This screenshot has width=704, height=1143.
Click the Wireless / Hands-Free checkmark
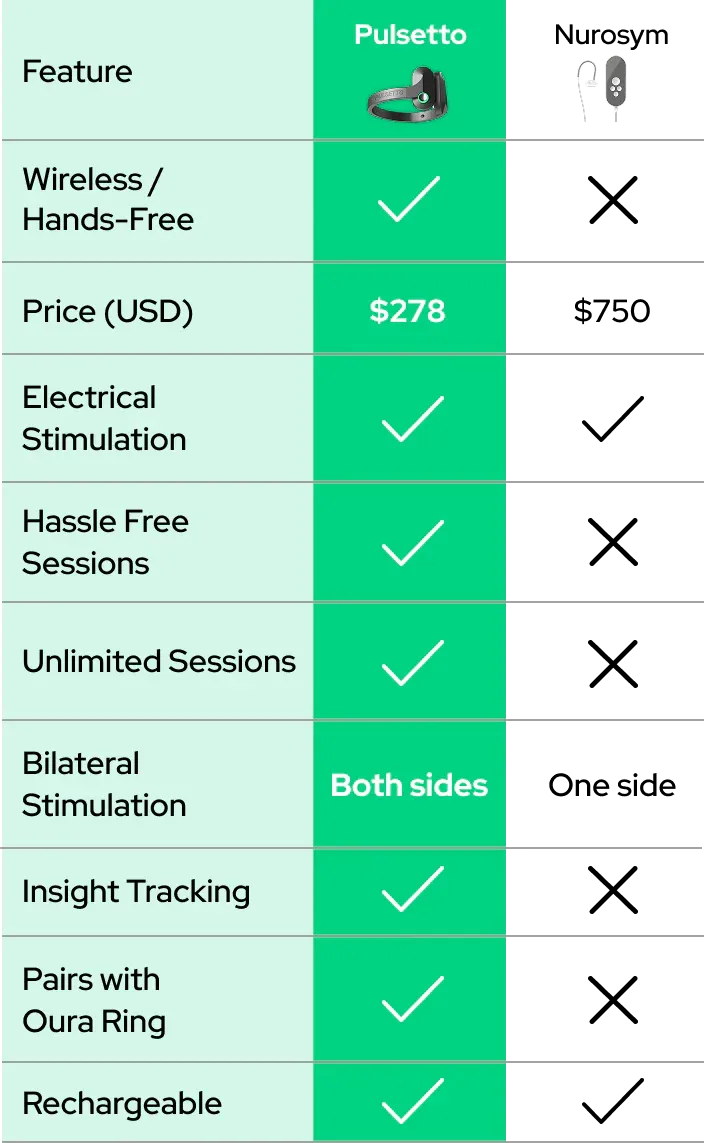pyautogui.click(x=409, y=200)
